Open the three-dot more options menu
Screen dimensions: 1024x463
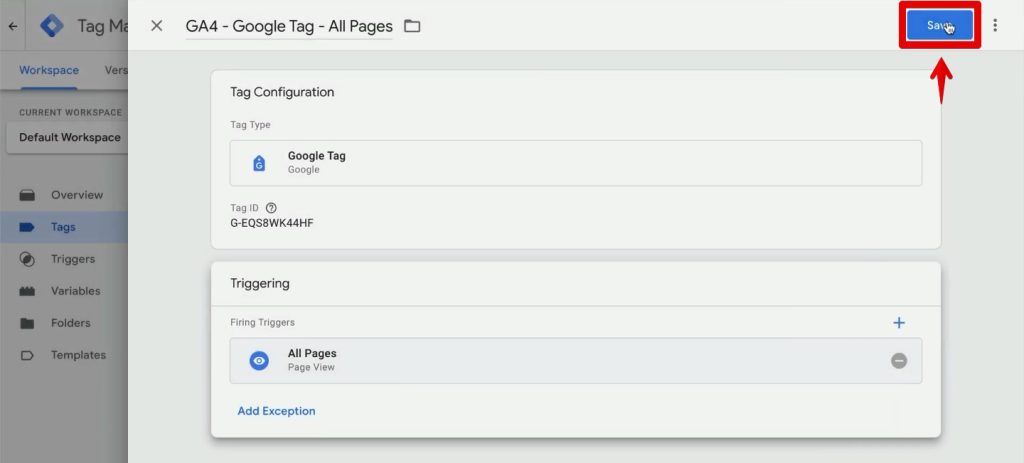[x=995, y=25]
